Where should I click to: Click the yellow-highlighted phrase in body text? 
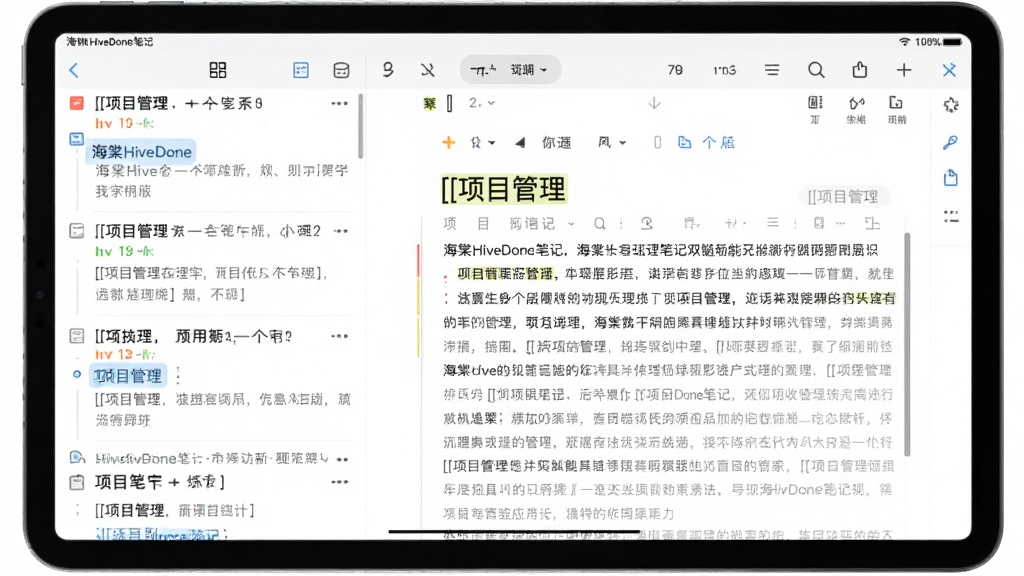[505, 274]
